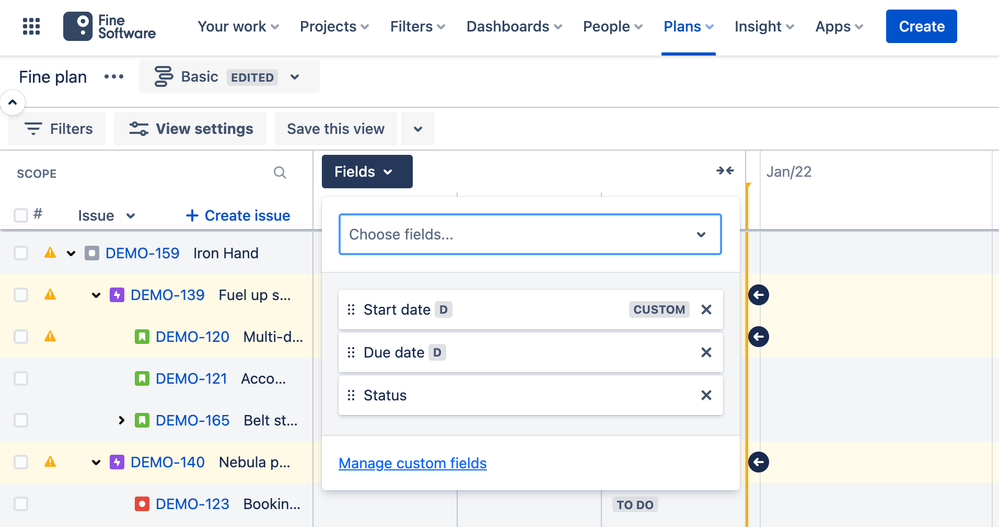Viewport: 999px width, 527px height.
Task: Open the app switcher grid icon
Action: (x=31, y=27)
